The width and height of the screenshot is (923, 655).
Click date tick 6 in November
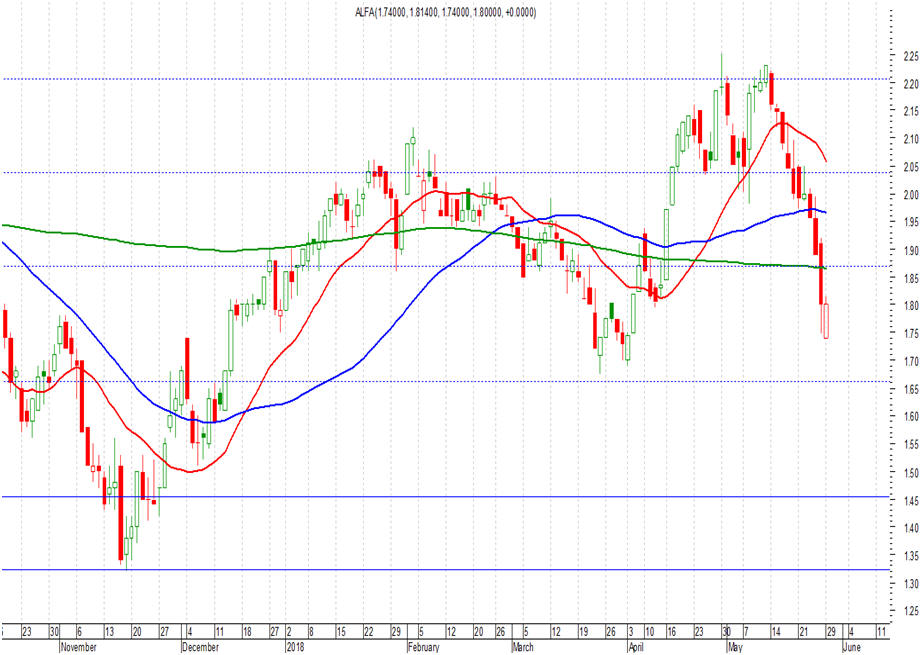79,632
